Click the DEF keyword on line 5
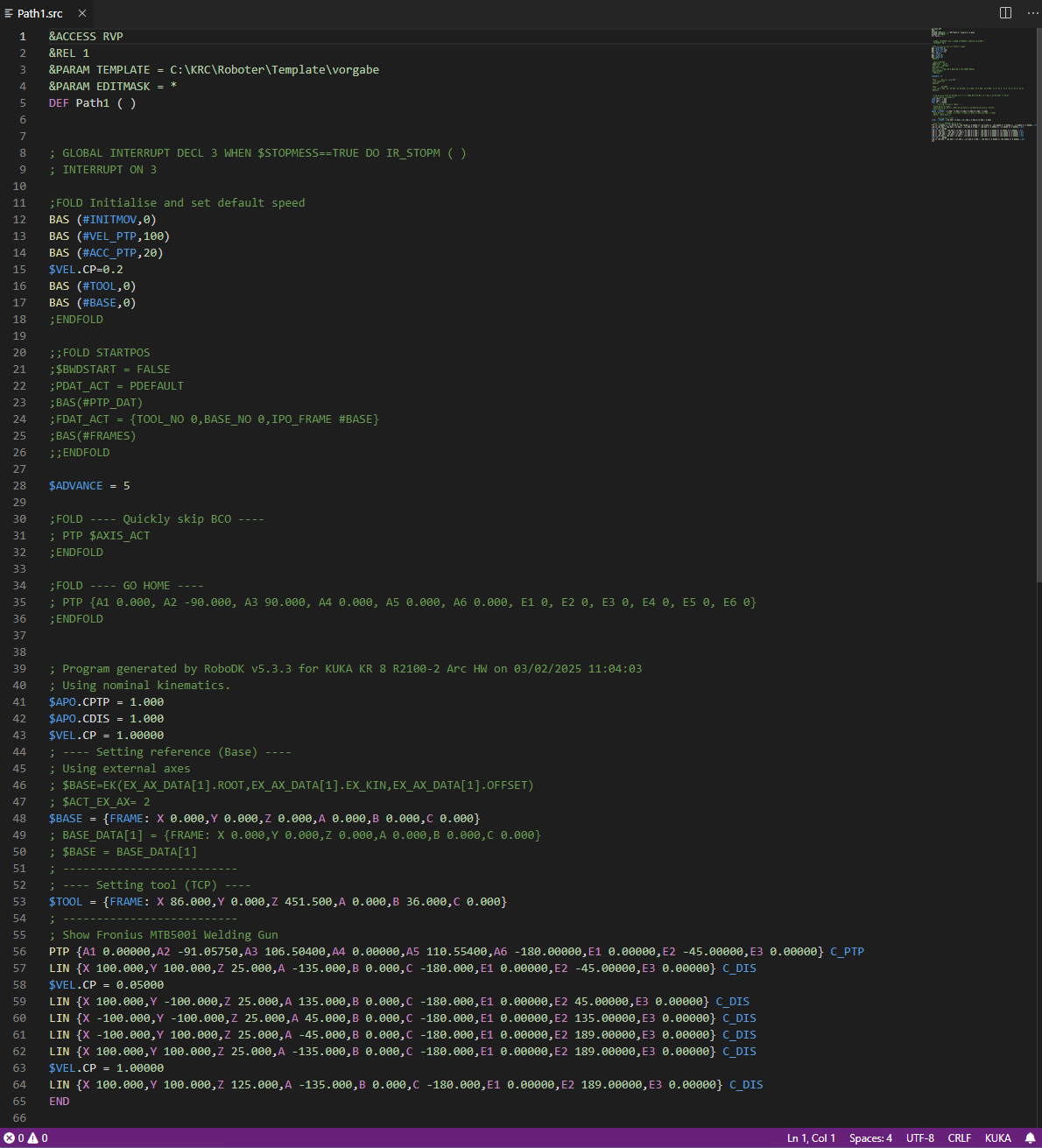 coord(59,103)
